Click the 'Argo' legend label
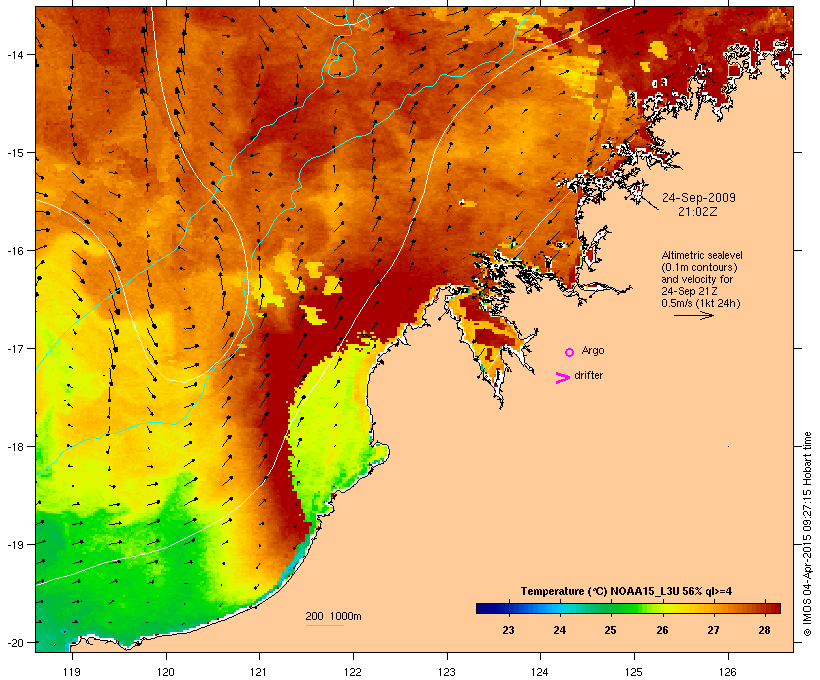 tap(593, 350)
